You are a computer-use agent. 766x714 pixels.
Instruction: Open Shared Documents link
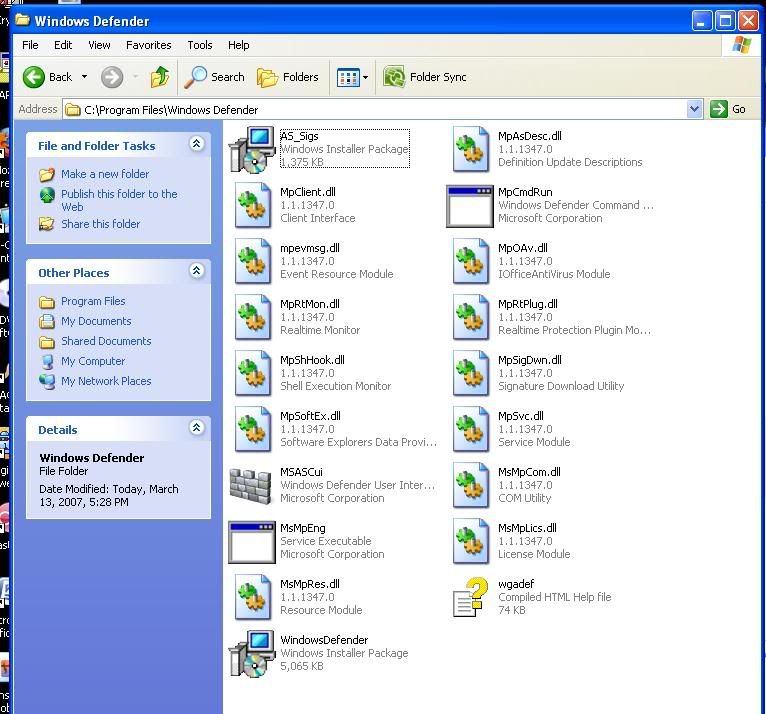pos(106,341)
